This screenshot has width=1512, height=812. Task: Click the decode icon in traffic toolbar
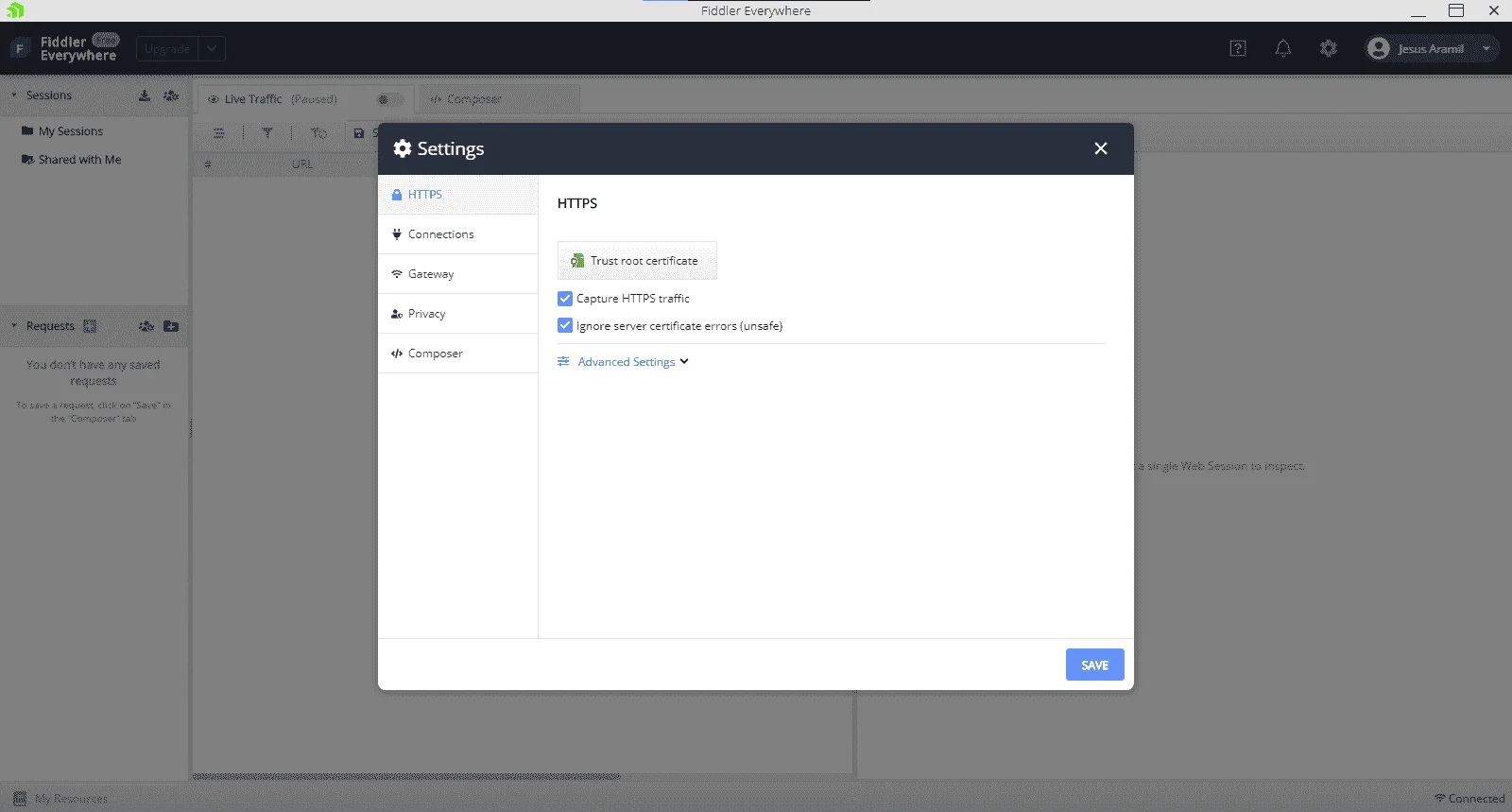318,133
